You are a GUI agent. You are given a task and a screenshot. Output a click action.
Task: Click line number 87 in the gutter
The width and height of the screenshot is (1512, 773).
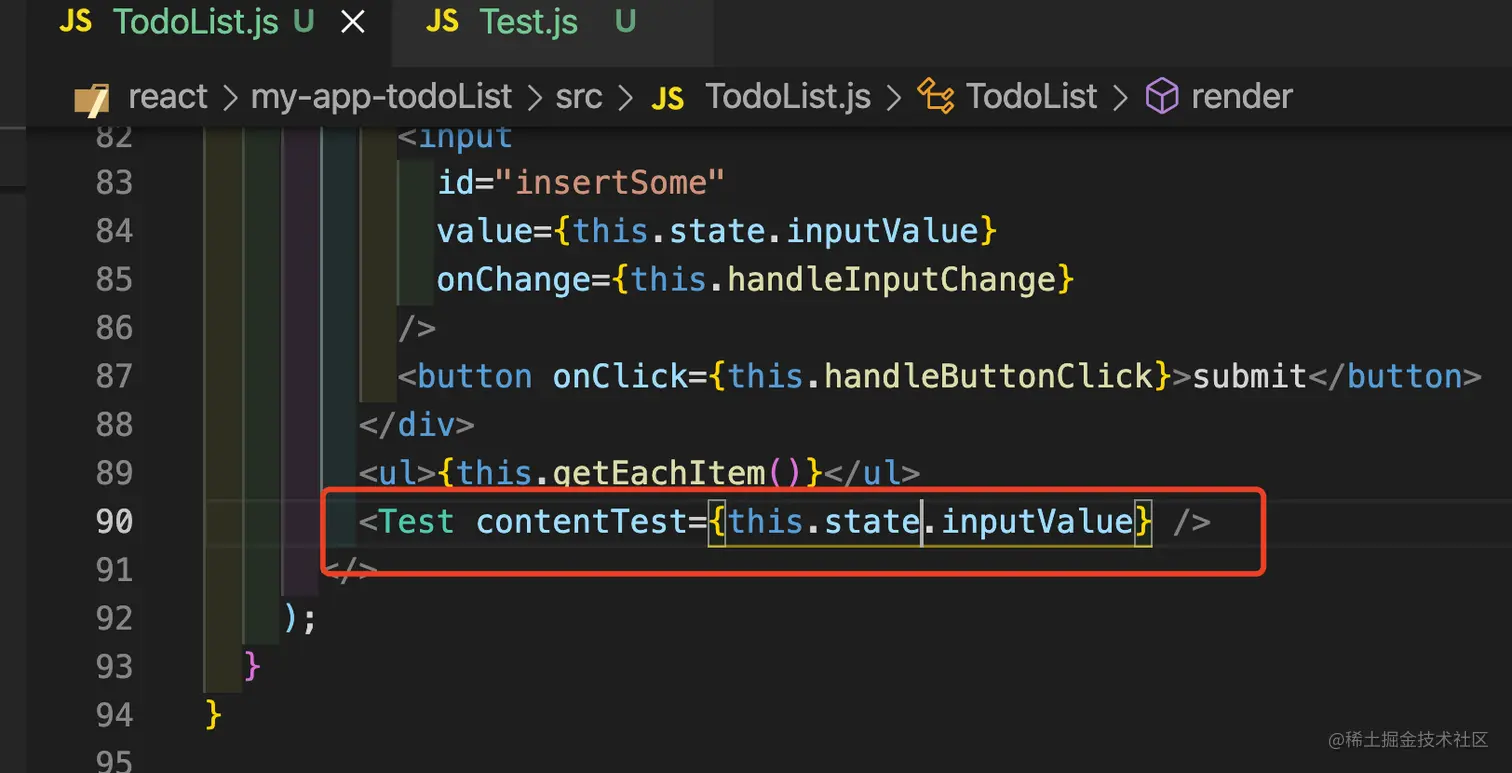pos(114,376)
